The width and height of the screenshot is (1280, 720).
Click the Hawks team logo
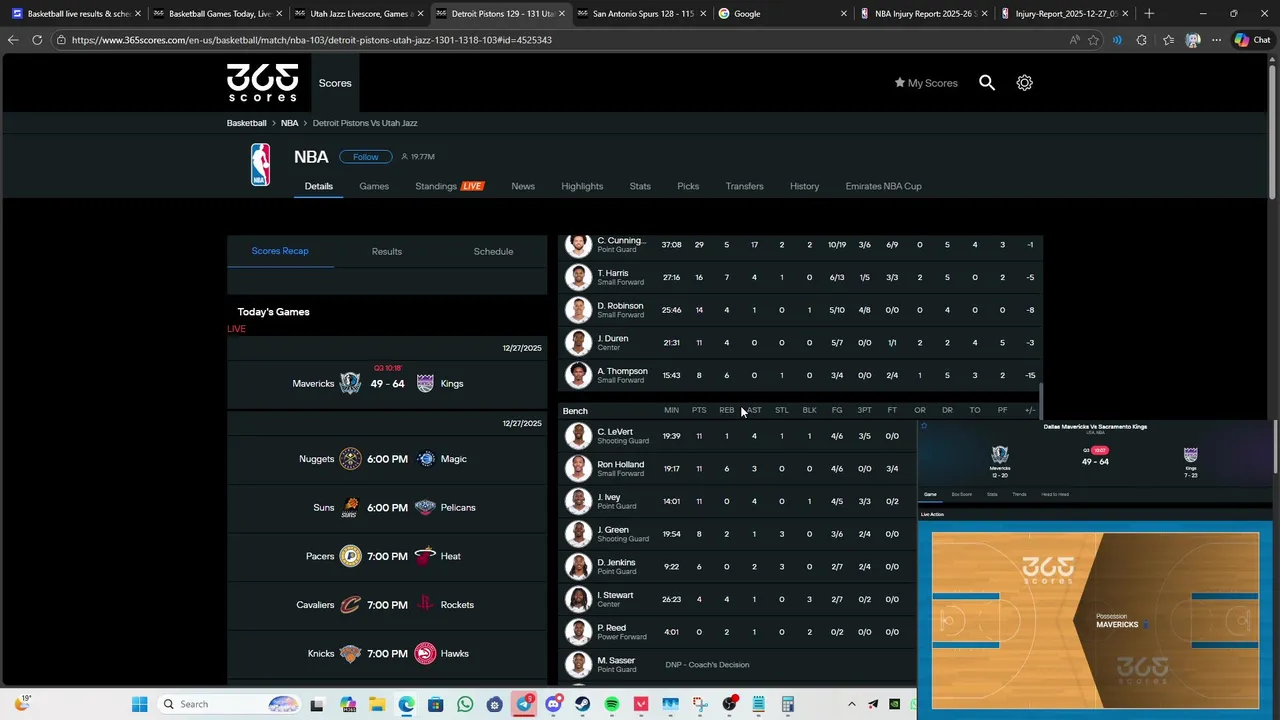425,654
